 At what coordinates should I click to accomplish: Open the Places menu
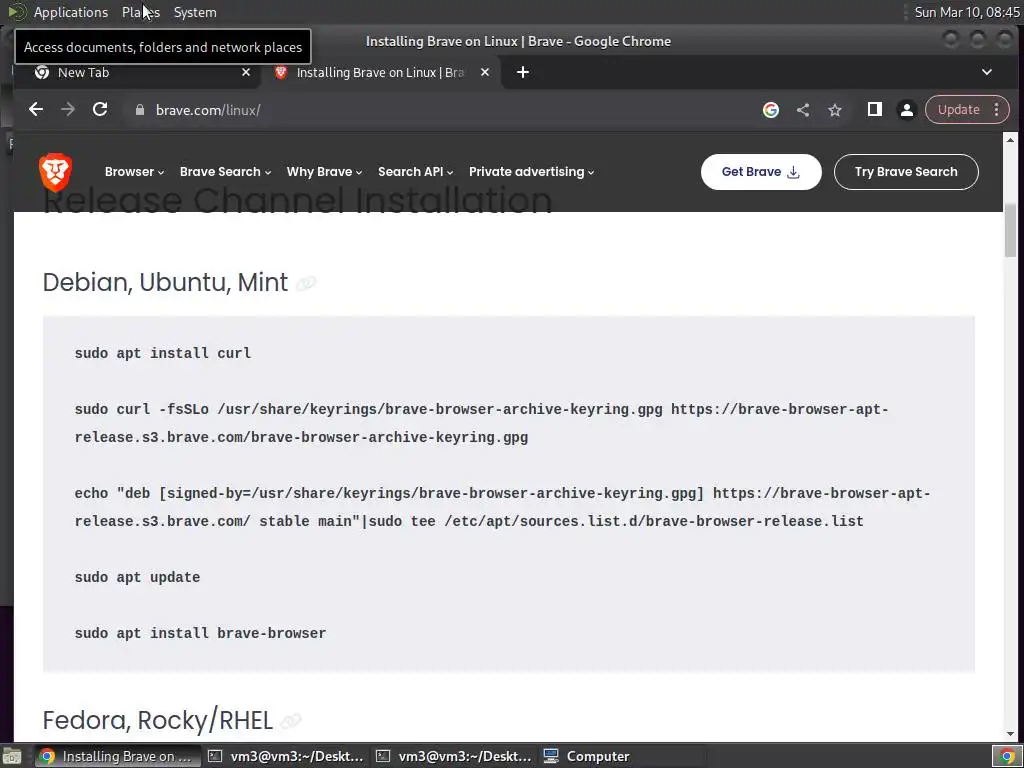(x=140, y=12)
